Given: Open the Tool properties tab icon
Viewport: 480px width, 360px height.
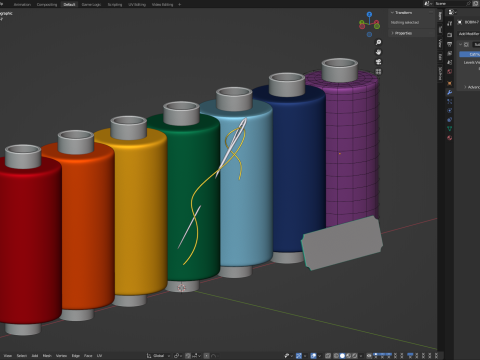Looking at the screenshot, I should [449, 23].
